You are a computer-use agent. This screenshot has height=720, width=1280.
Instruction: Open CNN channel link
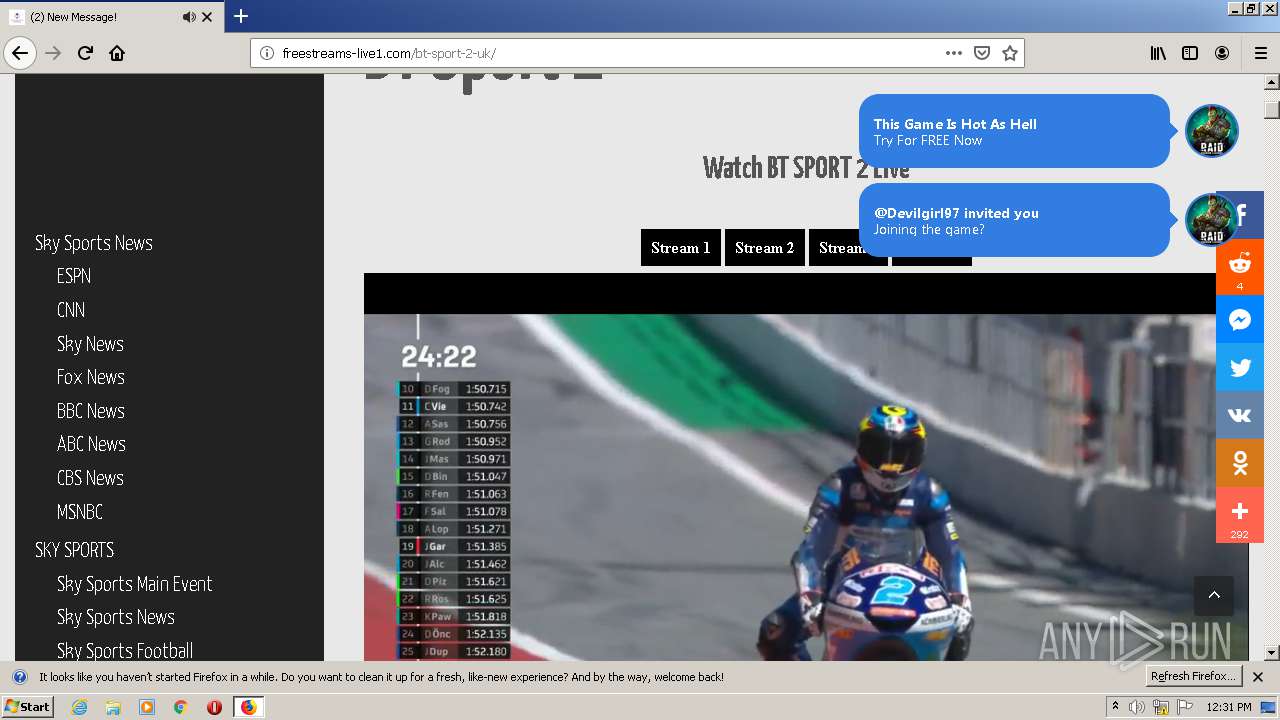click(71, 310)
